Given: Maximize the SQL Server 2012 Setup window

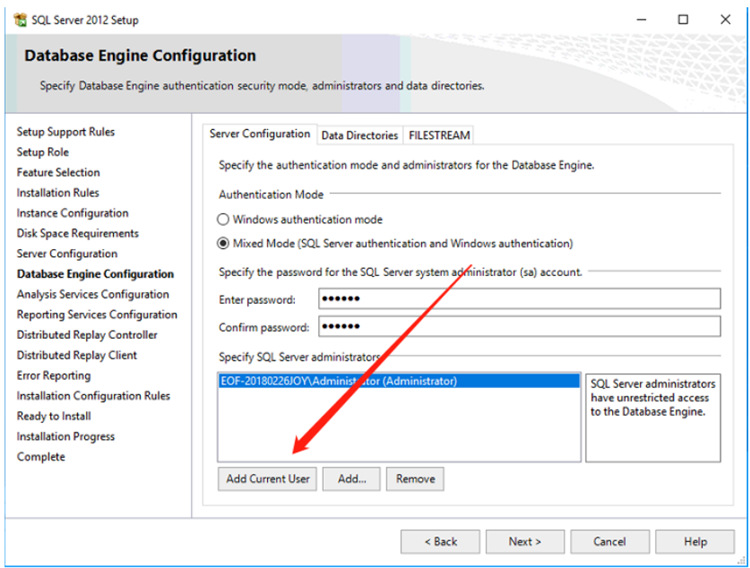Looking at the screenshot, I should tap(683, 20).
